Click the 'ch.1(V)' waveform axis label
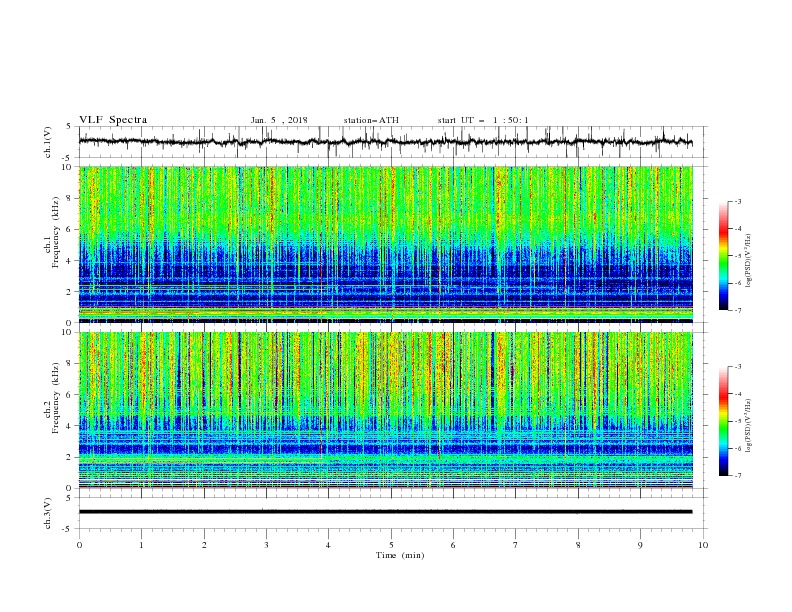This screenshot has height=612, width=792. (x=48, y=142)
